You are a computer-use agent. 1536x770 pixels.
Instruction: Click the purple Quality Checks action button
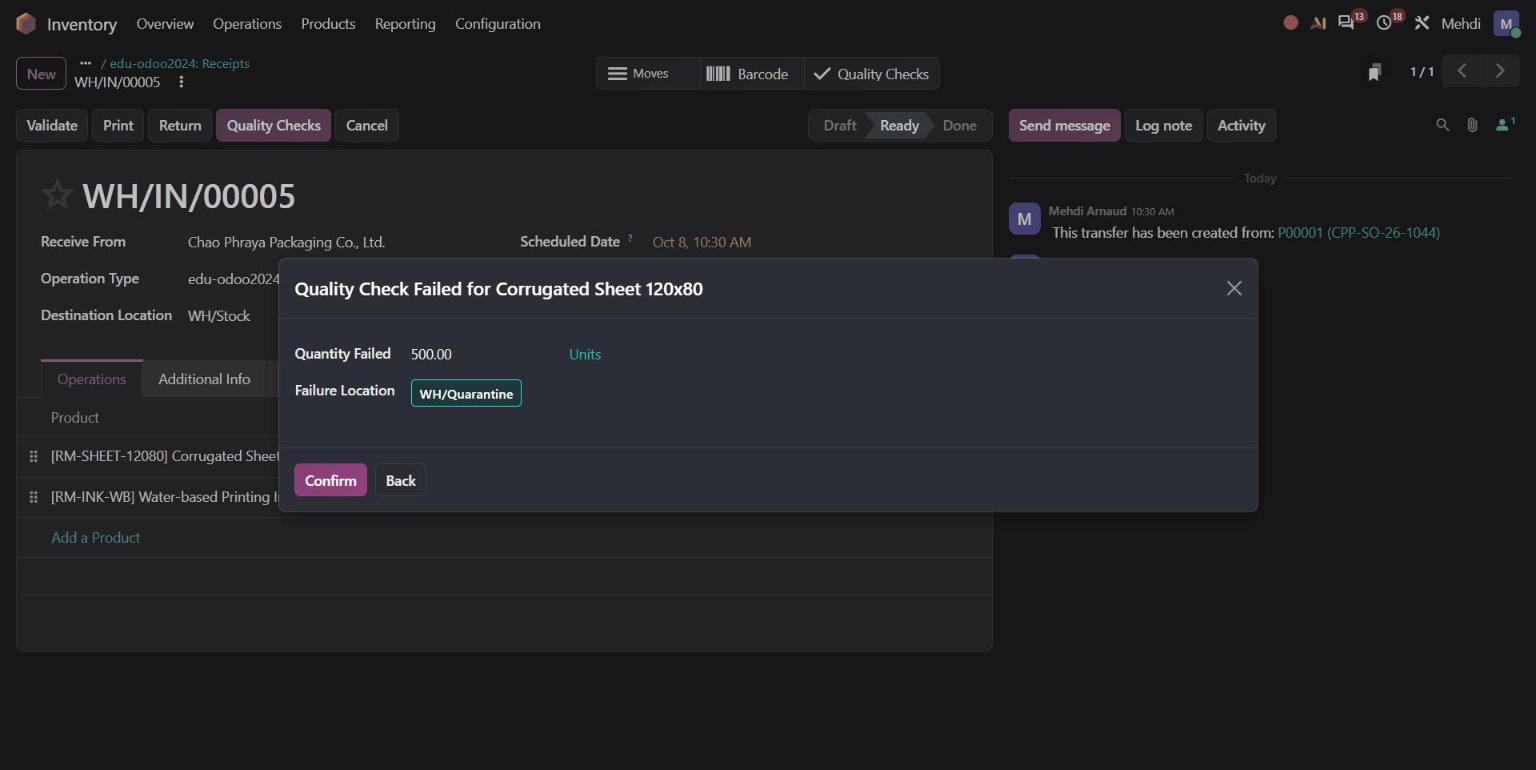(274, 125)
